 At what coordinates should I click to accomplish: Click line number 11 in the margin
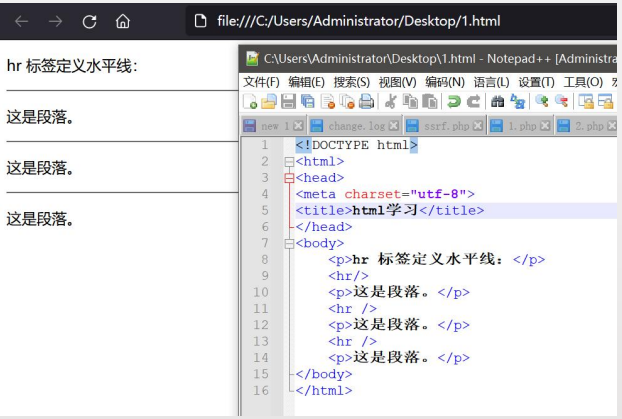[x=261, y=308]
